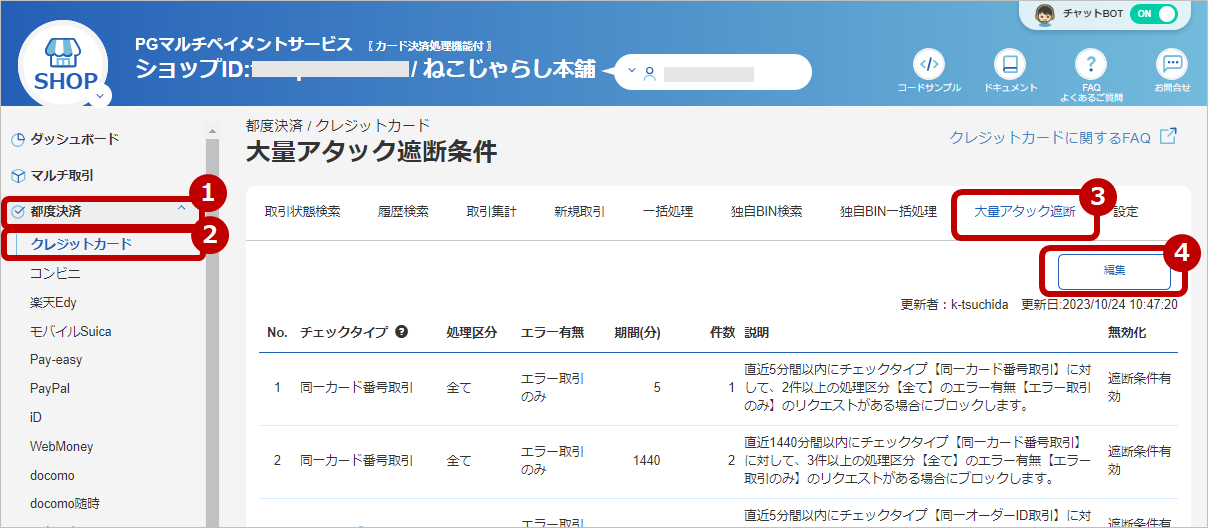Click row number 1 in the table
The width and height of the screenshot is (1208, 528).
[278, 387]
